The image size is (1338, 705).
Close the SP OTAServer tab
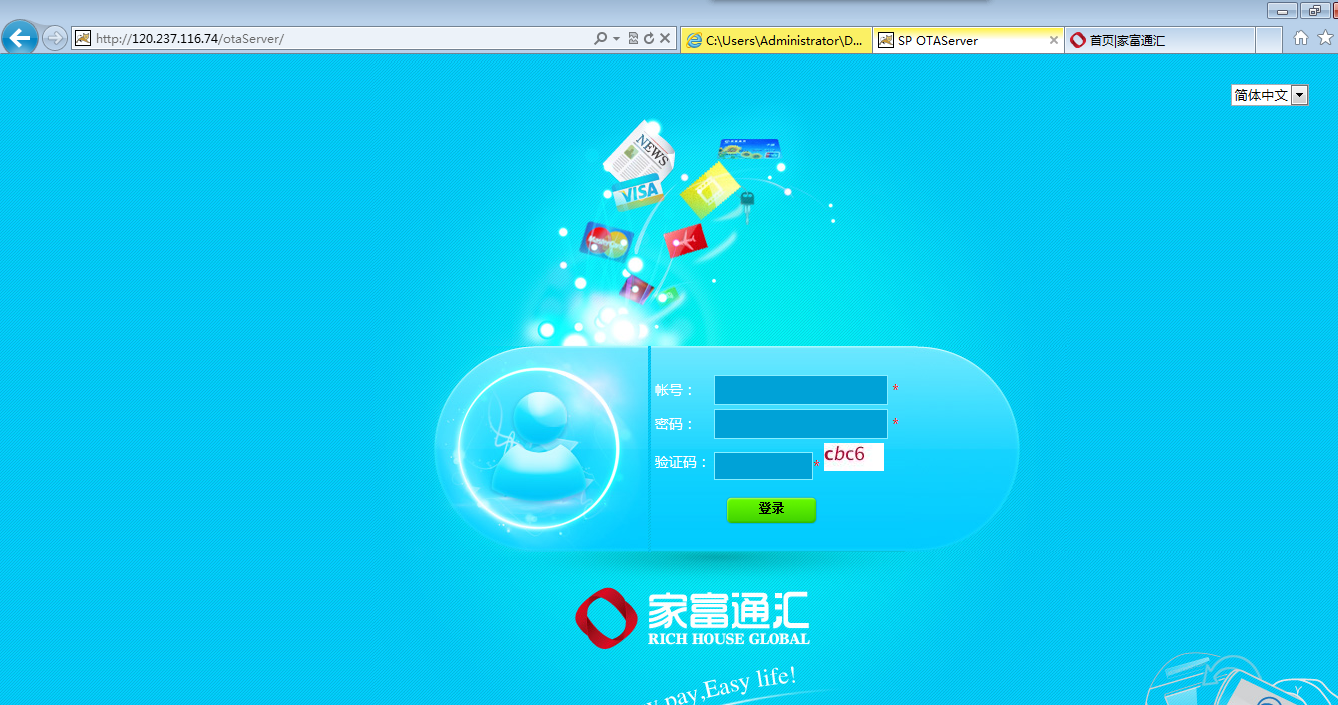click(x=1053, y=40)
